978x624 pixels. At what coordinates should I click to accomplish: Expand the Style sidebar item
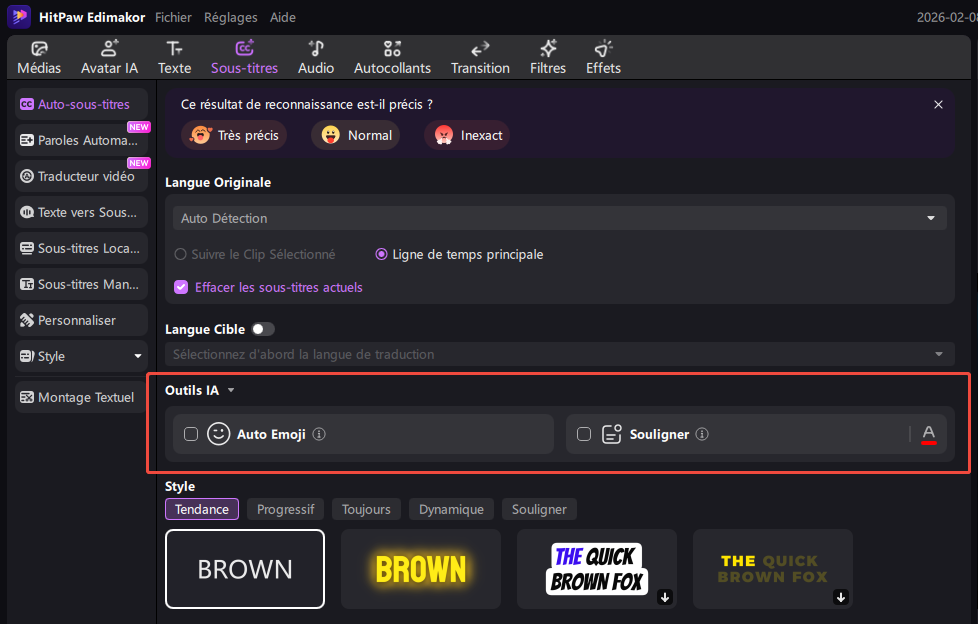(138, 357)
